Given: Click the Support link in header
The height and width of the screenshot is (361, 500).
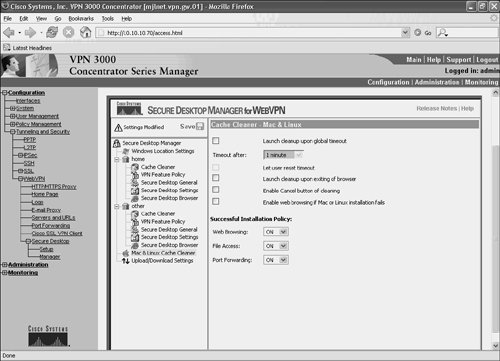Looking at the screenshot, I should 459,60.
